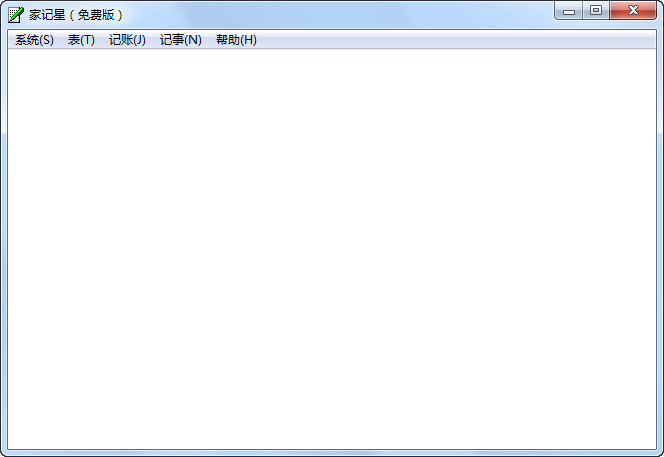Click the 家记星 app icon in title bar

16,14
